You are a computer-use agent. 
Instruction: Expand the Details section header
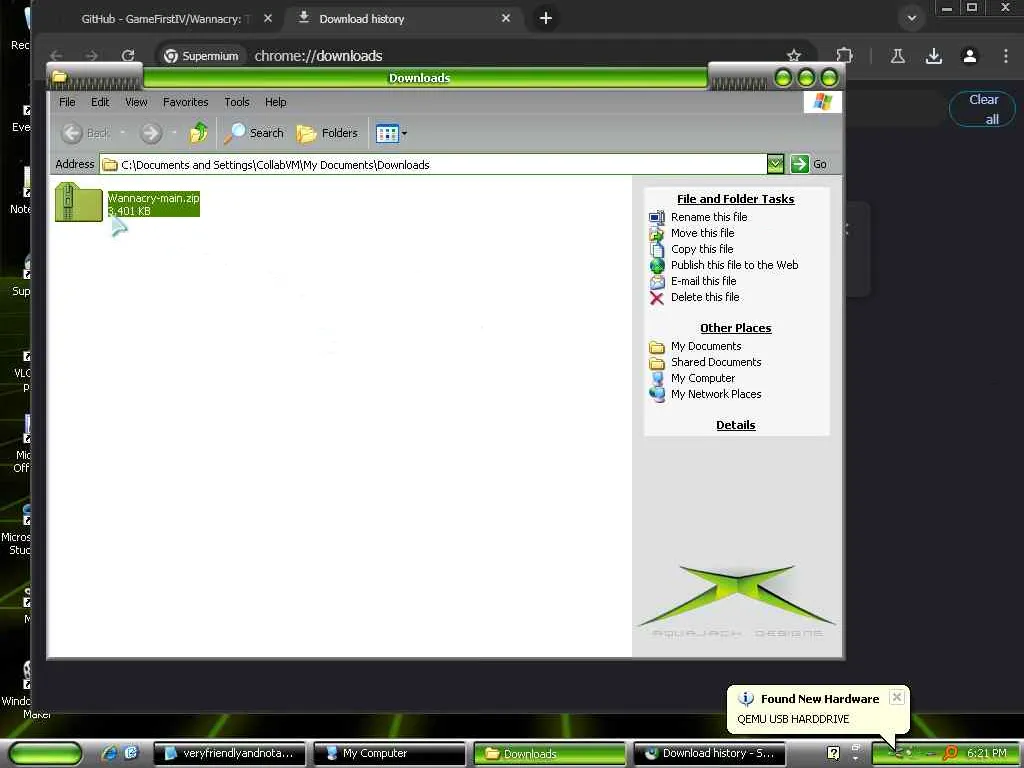(x=735, y=425)
